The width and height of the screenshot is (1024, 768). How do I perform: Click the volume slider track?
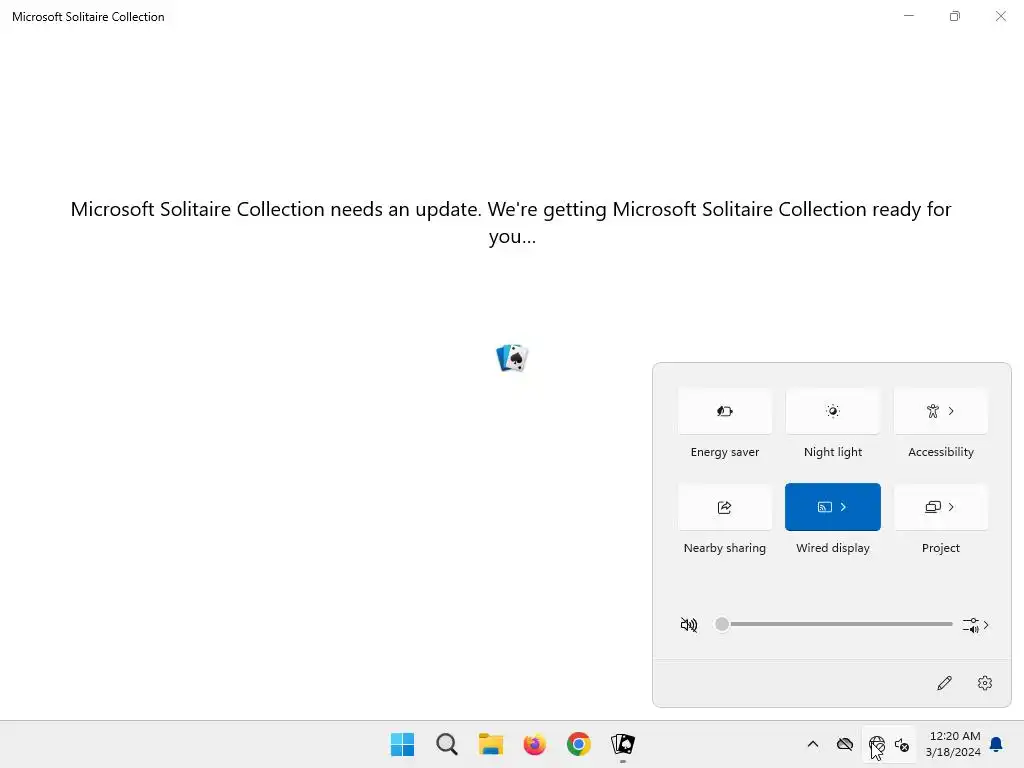click(835, 624)
